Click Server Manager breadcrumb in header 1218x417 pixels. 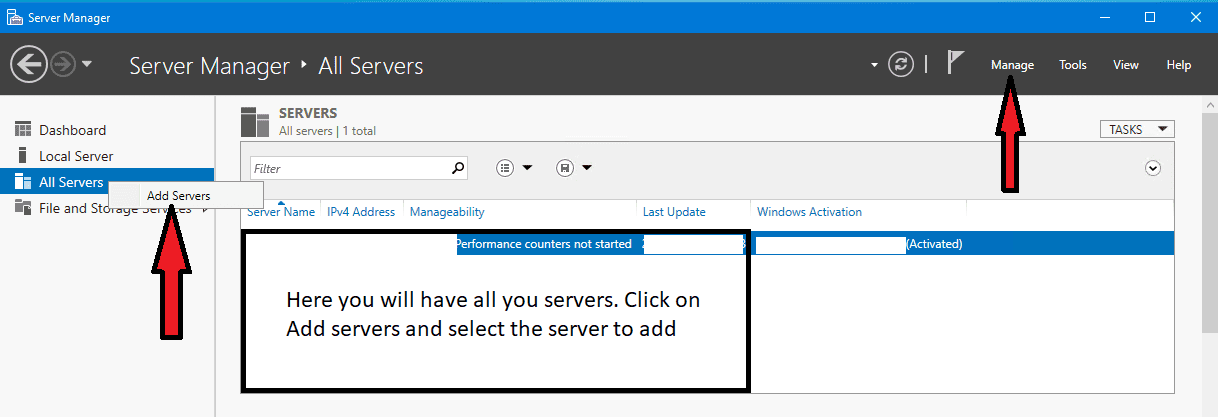(x=210, y=66)
